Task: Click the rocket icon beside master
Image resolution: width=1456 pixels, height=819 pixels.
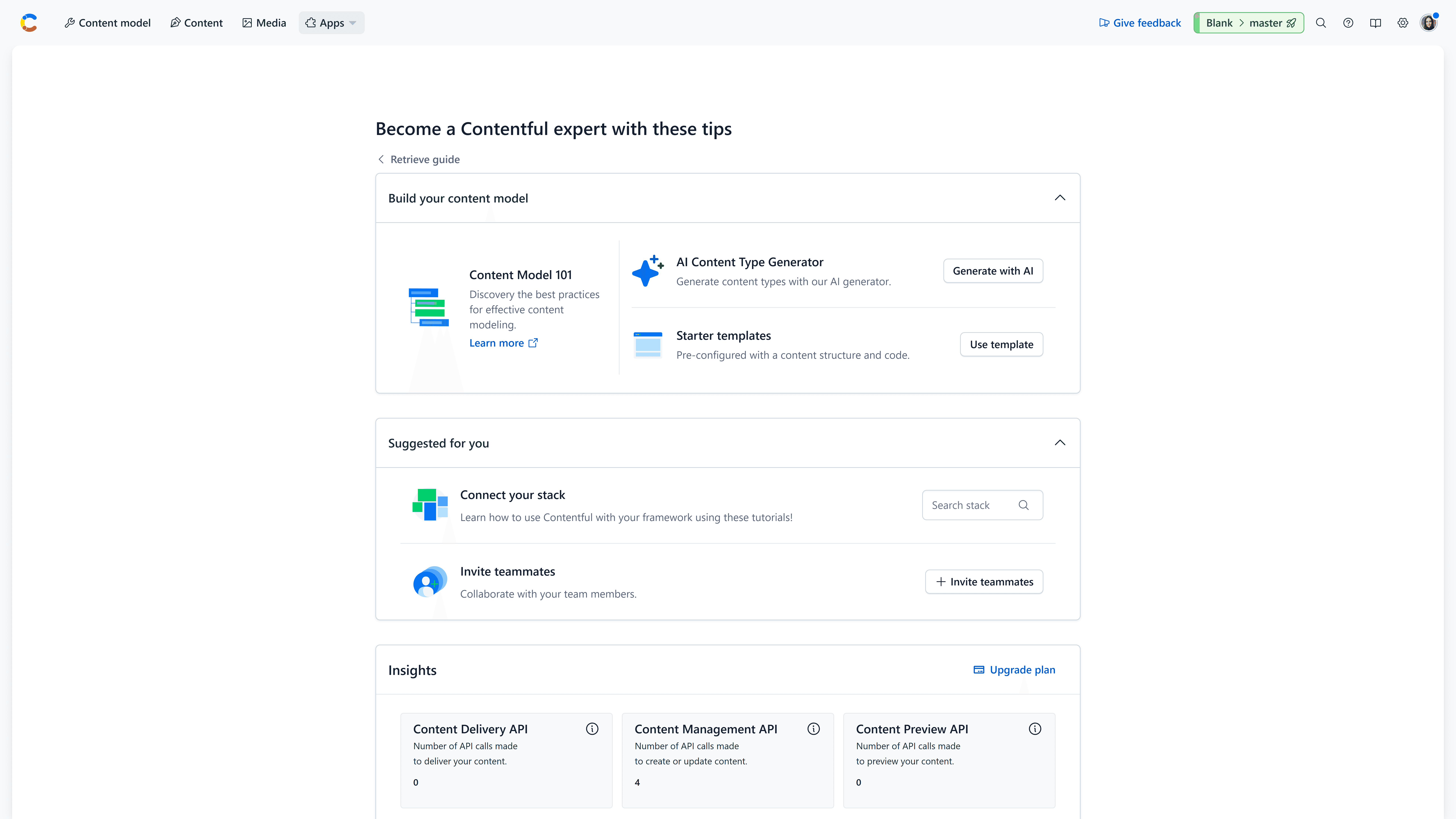Action: pos(1291,23)
